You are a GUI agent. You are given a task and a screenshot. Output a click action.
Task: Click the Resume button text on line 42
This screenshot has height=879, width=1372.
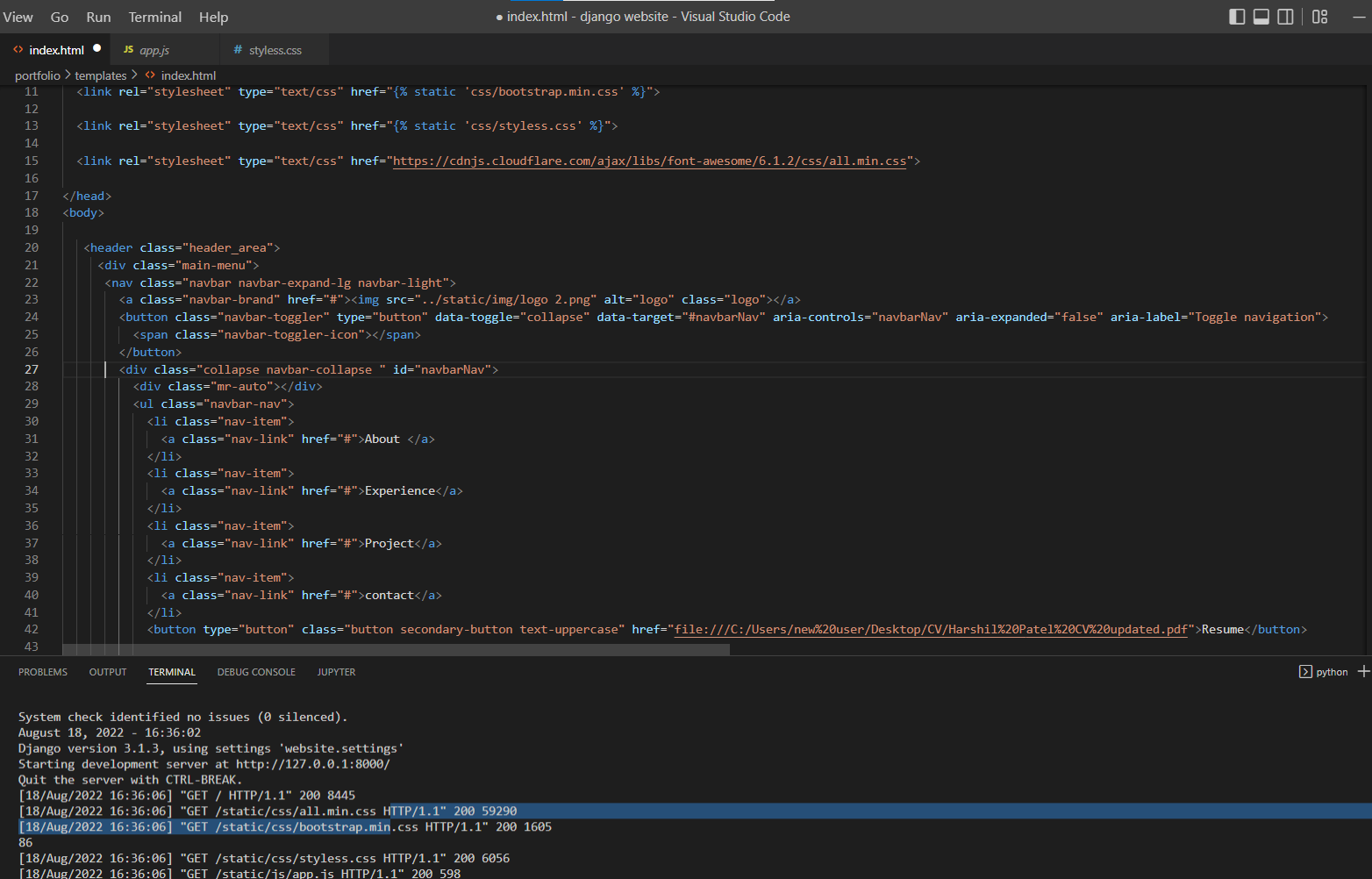point(1223,629)
